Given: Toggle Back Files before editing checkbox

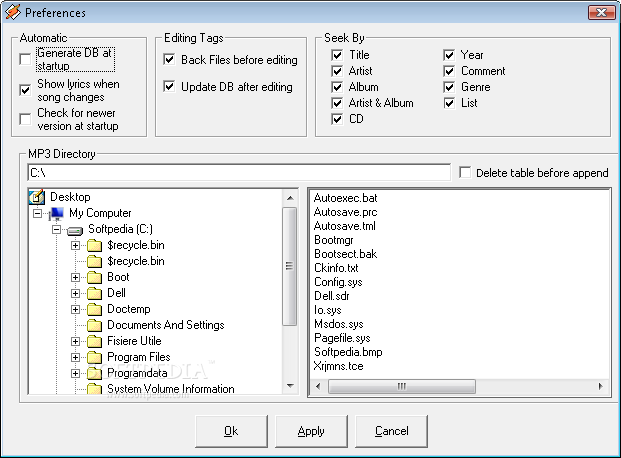Looking at the screenshot, I should (x=169, y=59).
